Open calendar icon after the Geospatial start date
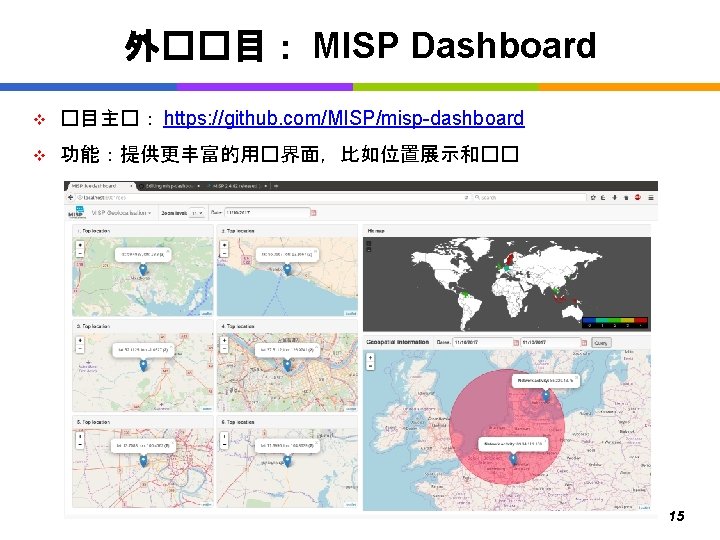720x540 pixels. tap(516, 343)
